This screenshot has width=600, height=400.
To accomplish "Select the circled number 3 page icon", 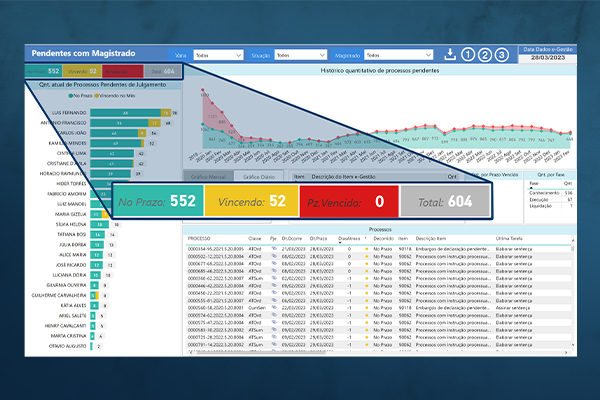I will 501,55.
